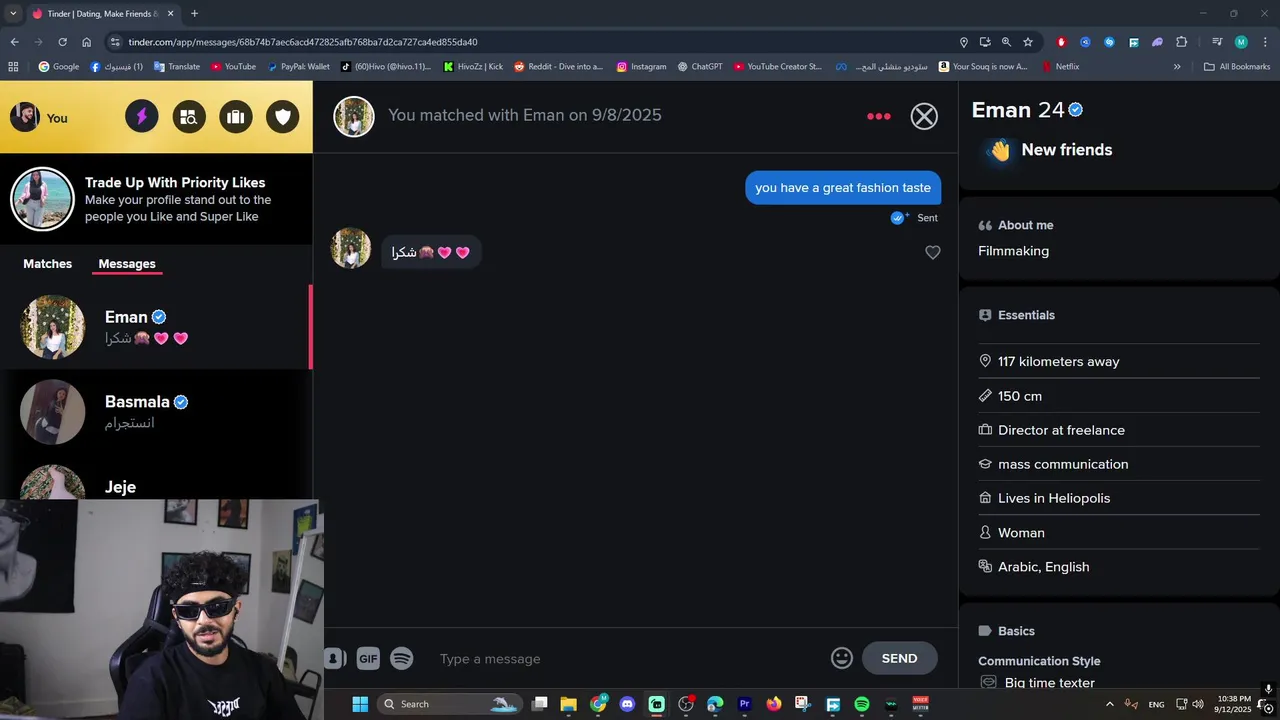Viewport: 1280px width, 720px height.
Task: Open the three red dots chat options
Action: click(x=879, y=116)
